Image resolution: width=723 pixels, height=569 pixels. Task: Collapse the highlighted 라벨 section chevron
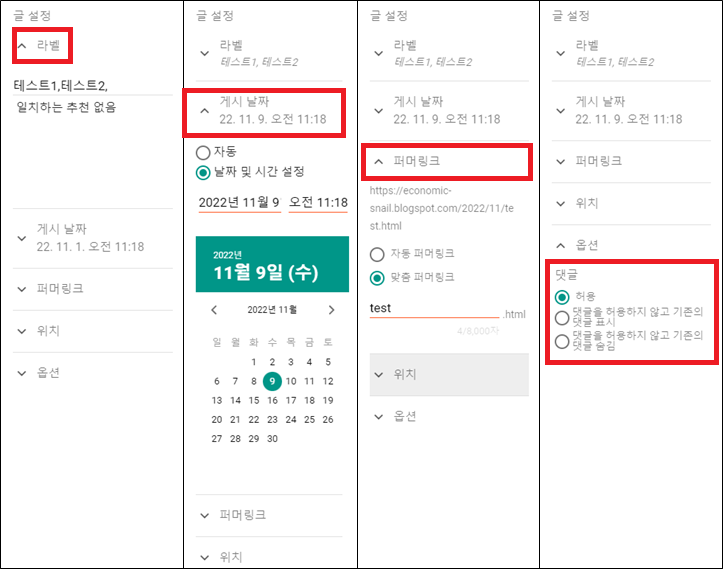pos(22,46)
